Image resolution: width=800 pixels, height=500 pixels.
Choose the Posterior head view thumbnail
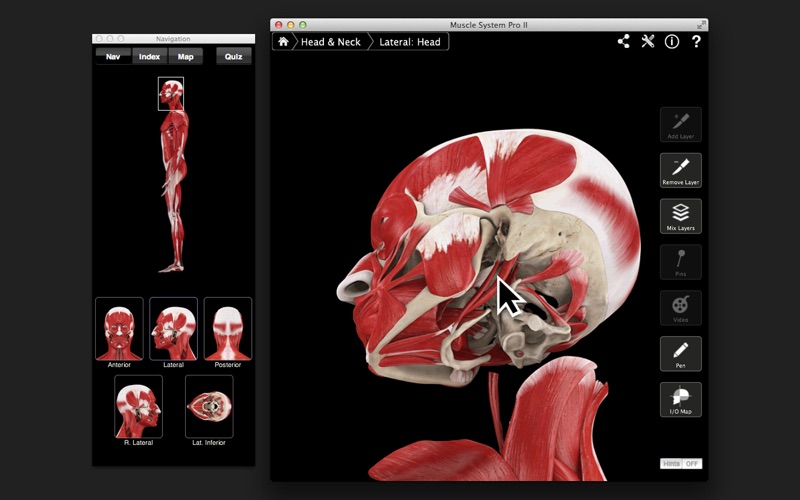(x=228, y=329)
